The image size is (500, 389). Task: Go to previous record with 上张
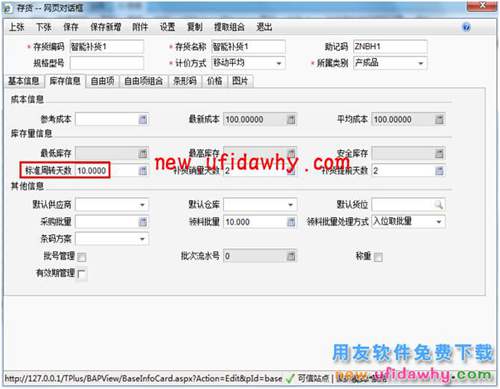click(16, 27)
